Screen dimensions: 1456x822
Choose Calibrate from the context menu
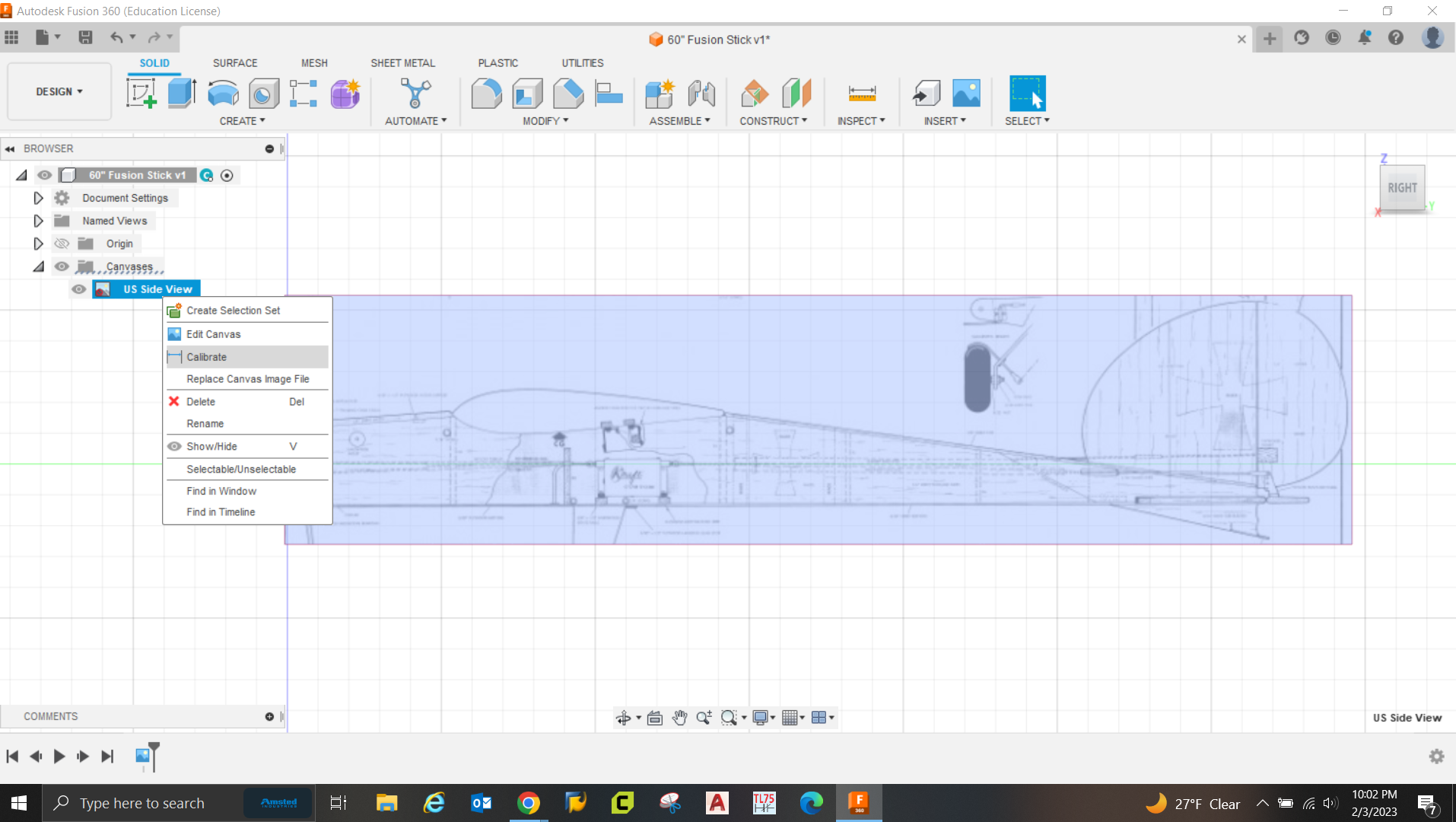coord(206,356)
